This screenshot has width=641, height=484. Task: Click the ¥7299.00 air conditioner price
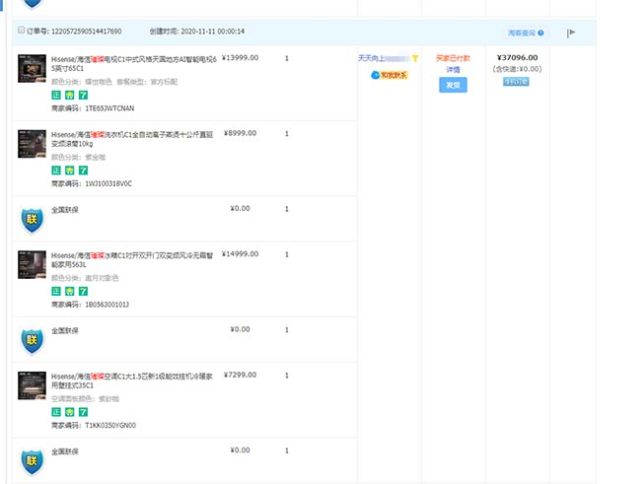point(240,375)
